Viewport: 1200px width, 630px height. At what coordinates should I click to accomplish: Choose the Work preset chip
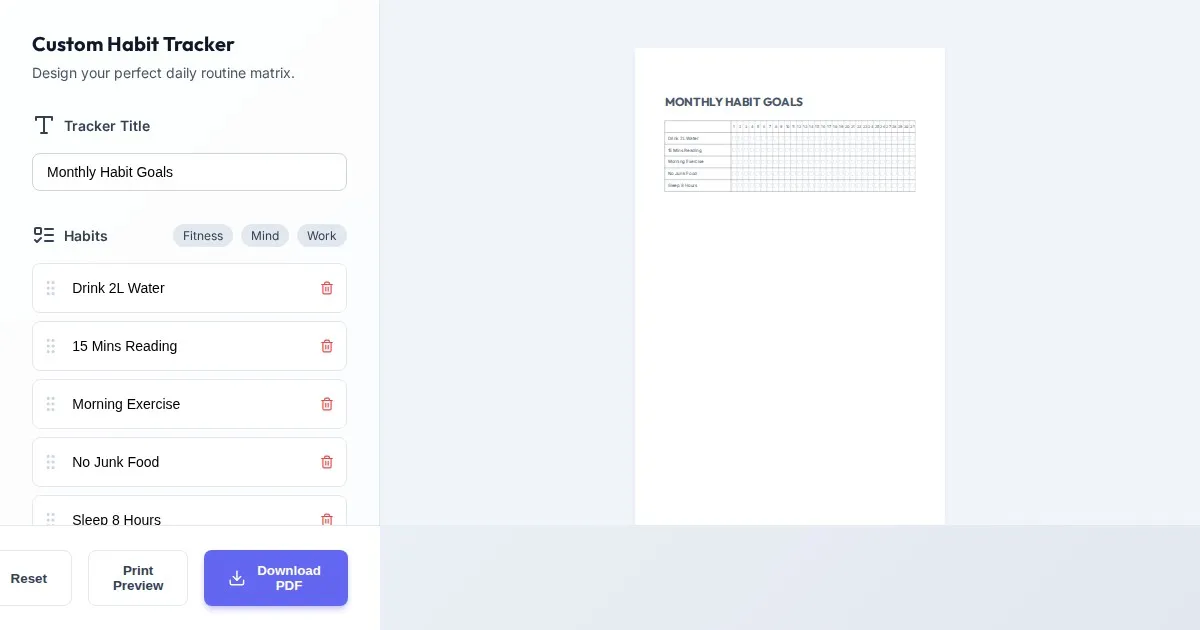[321, 236]
